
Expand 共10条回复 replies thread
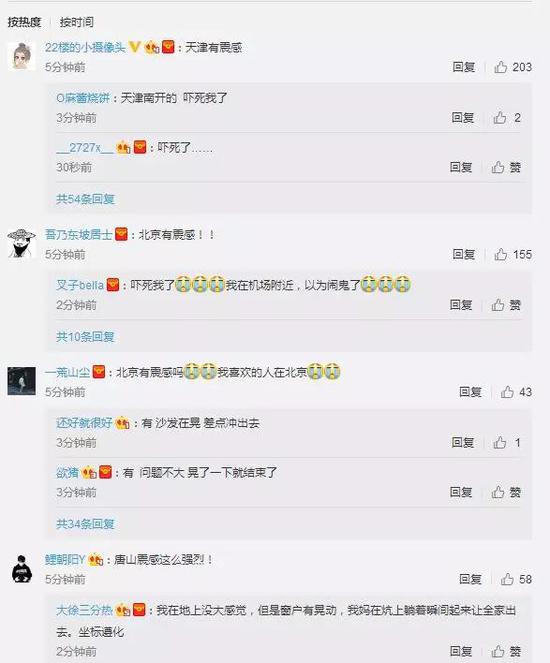click(x=85, y=337)
